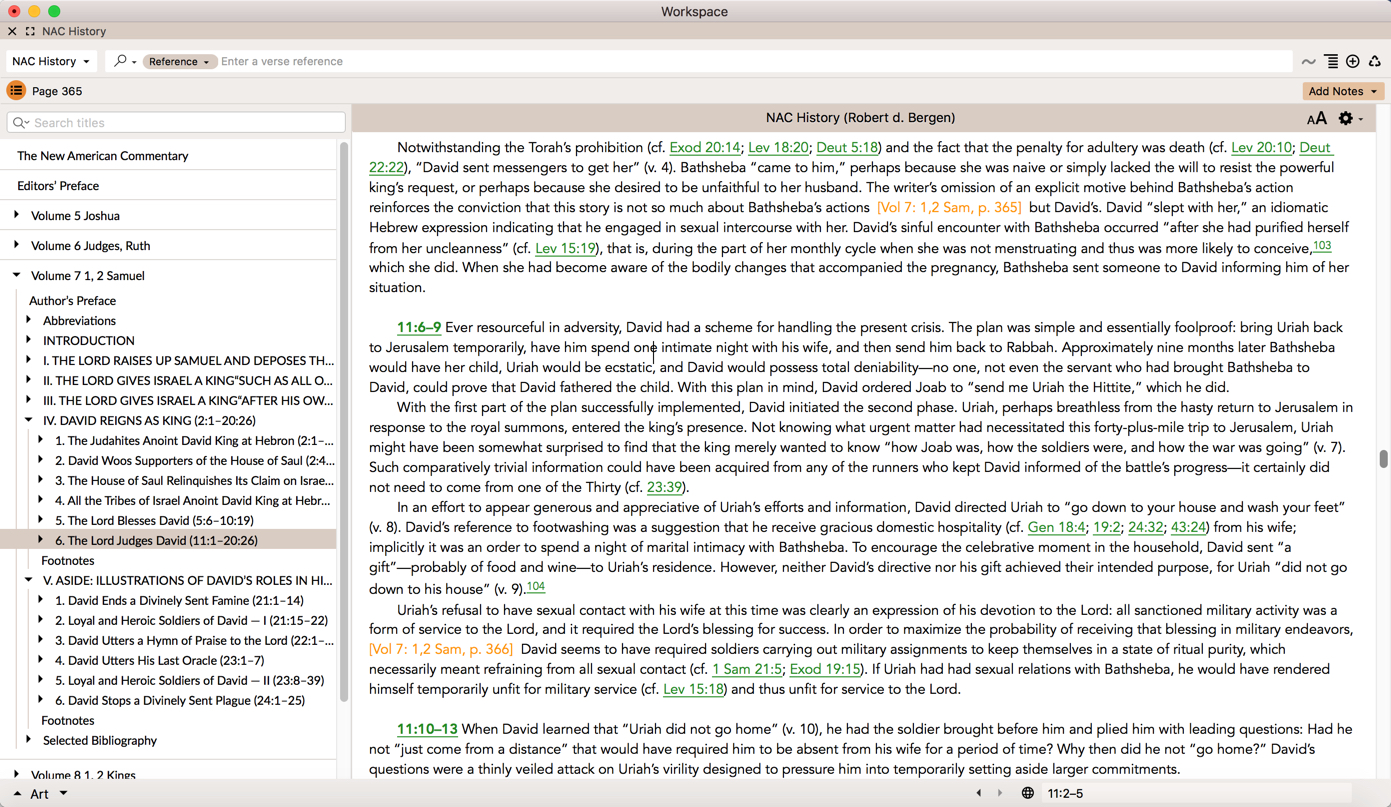
Task: Open the gear display settings menu
Action: (x=1350, y=119)
